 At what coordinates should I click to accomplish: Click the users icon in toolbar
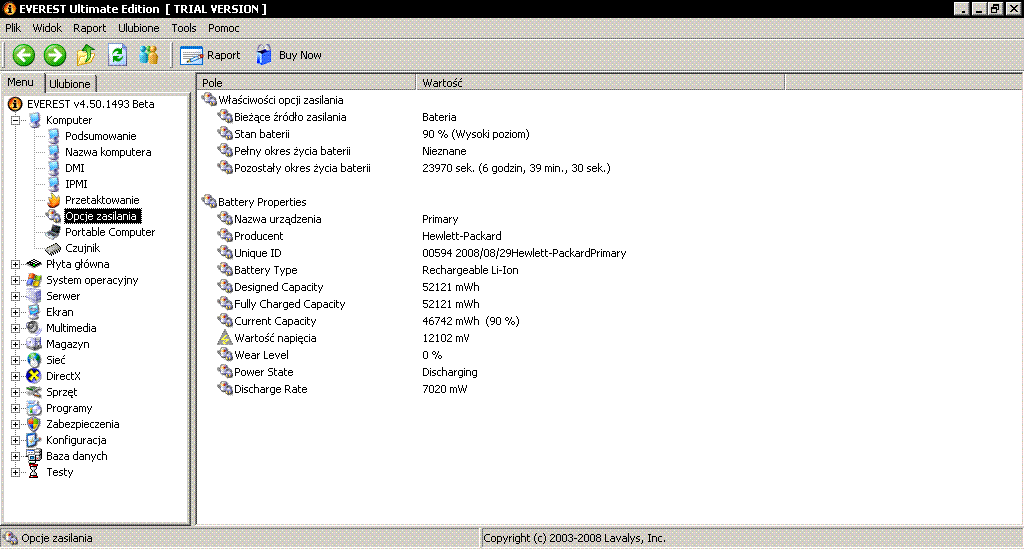click(x=149, y=55)
